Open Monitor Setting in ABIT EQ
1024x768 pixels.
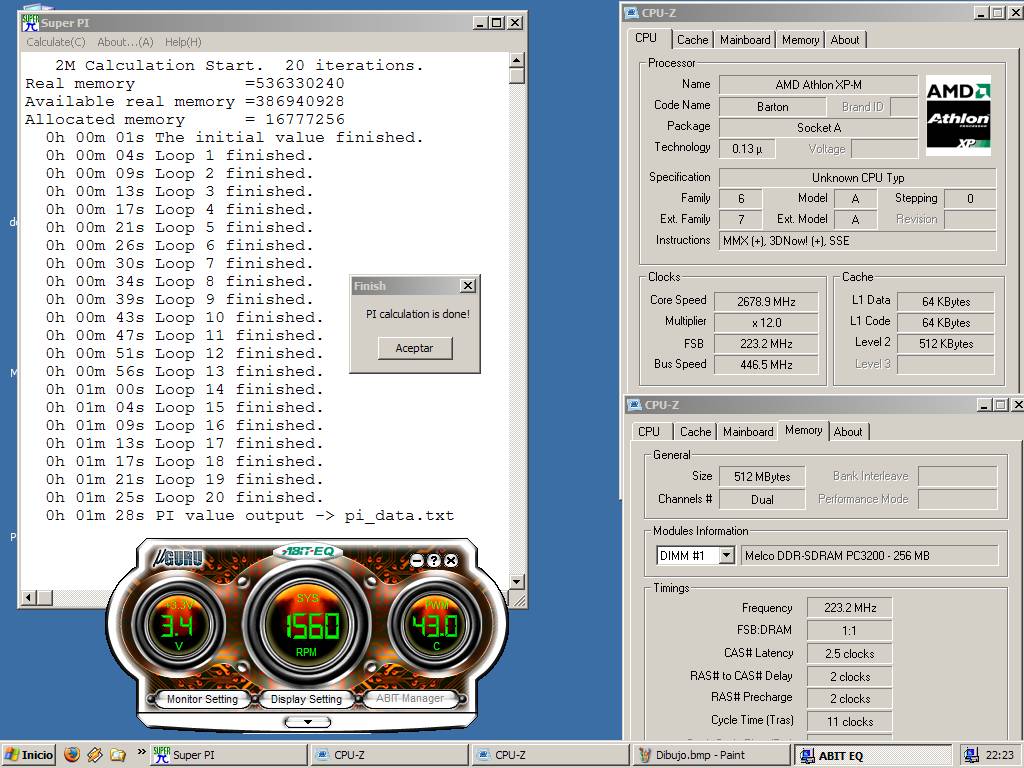[x=202, y=699]
